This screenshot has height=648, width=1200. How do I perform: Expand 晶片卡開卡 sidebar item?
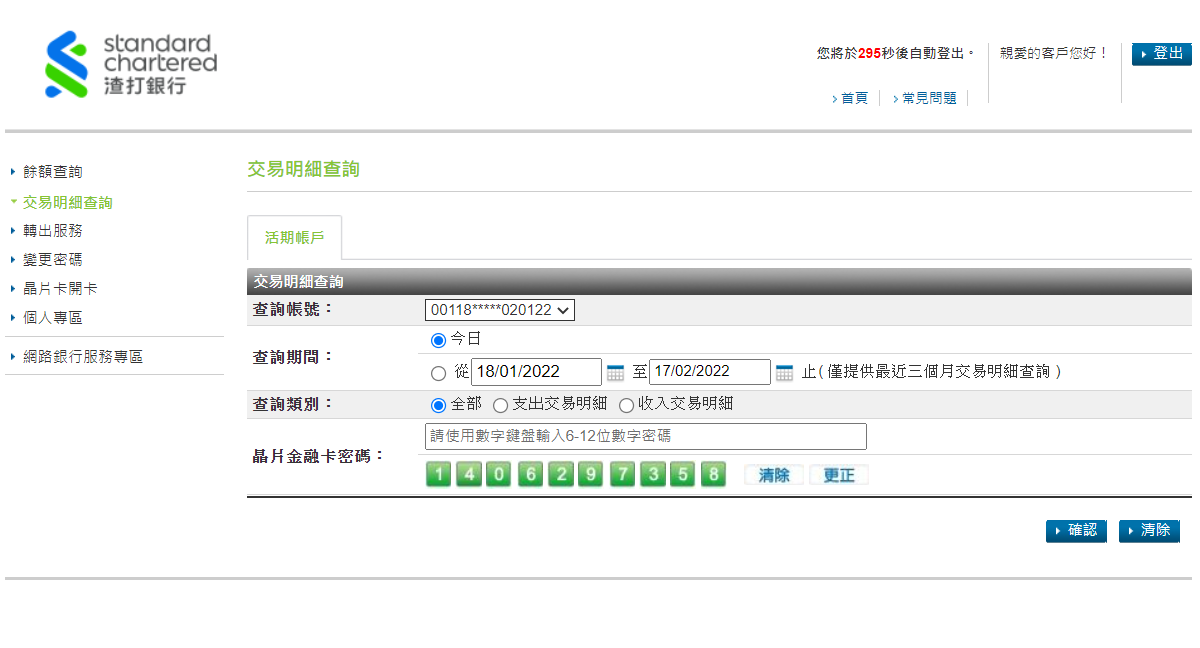click(60, 289)
